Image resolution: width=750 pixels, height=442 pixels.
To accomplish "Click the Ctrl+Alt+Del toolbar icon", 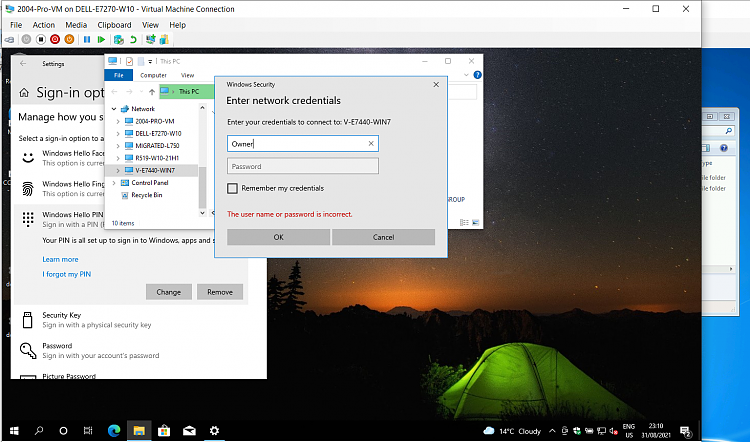I will click(9, 40).
